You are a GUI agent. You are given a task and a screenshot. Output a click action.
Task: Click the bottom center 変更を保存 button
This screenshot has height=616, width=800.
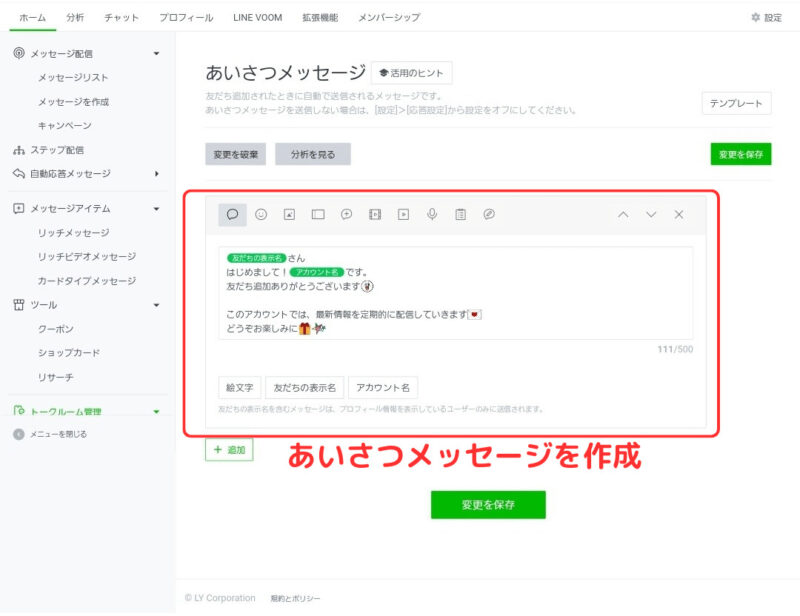tap(488, 505)
